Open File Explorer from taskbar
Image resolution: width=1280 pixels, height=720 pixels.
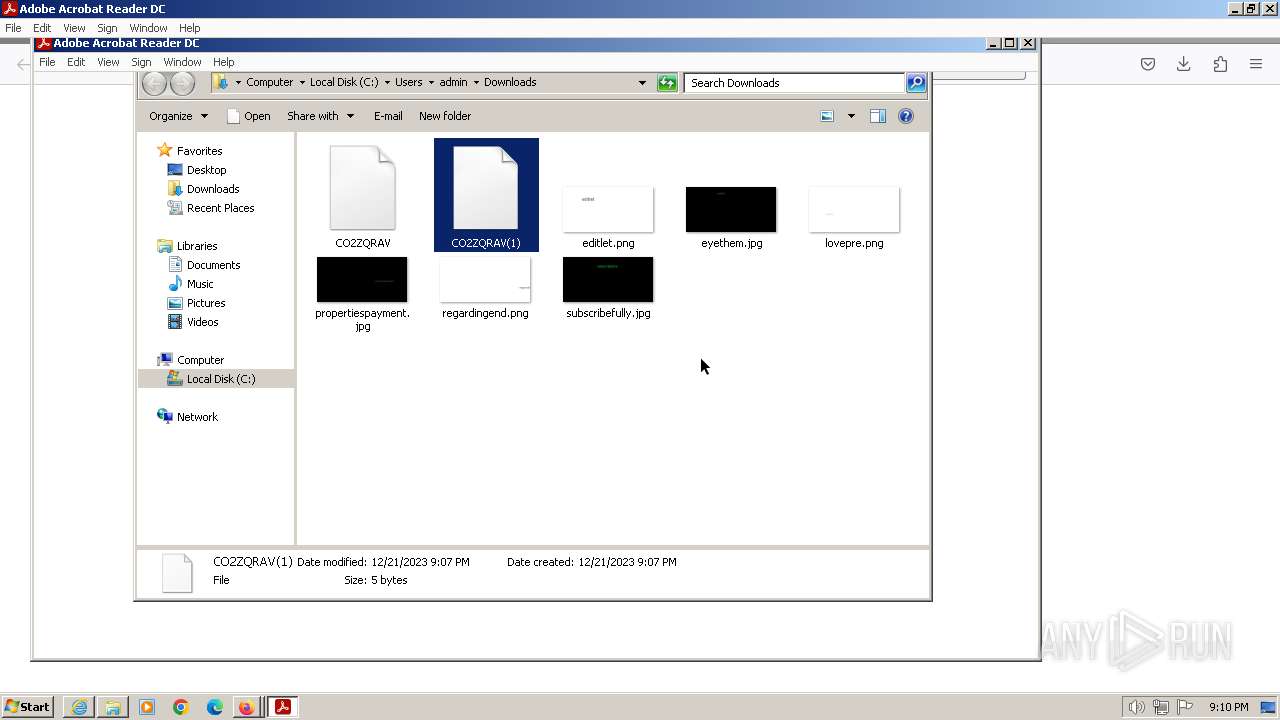click(113, 707)
